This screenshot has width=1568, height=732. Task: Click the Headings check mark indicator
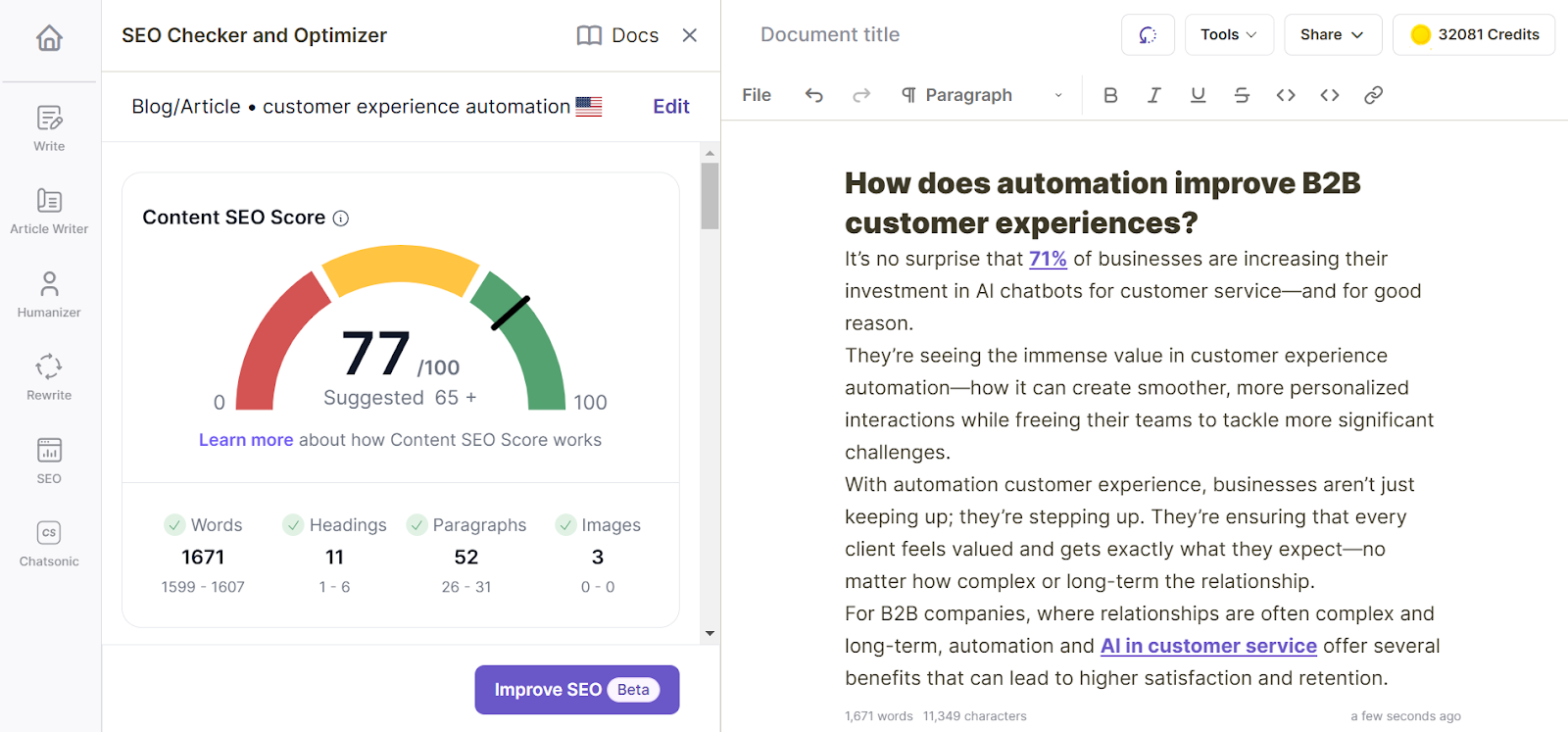293,525
